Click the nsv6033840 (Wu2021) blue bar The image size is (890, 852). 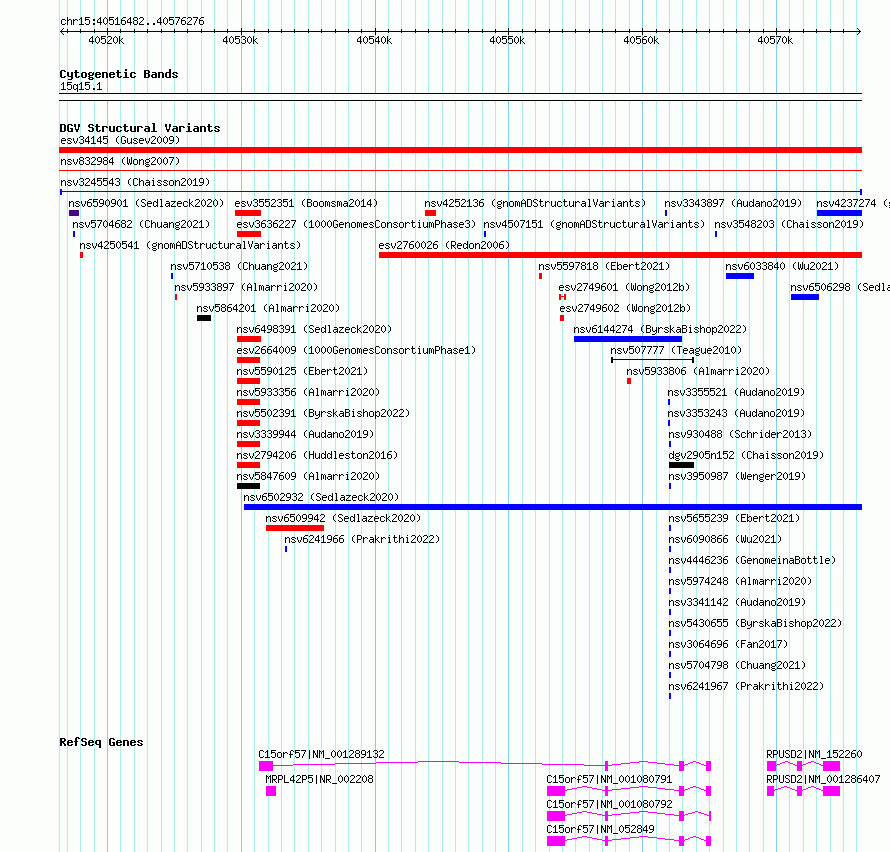[x=740, y=276]
